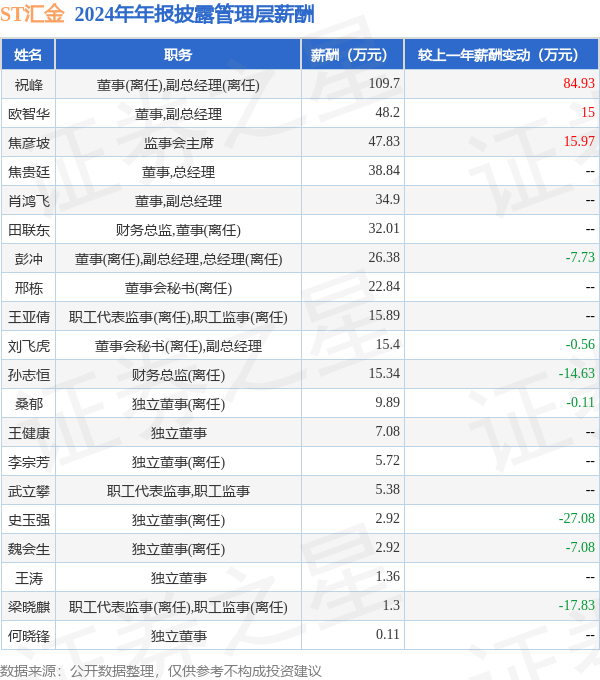Click the salary value 22.84
The width and height of the screenshot is (600, 680).
[x=384, y=287]
